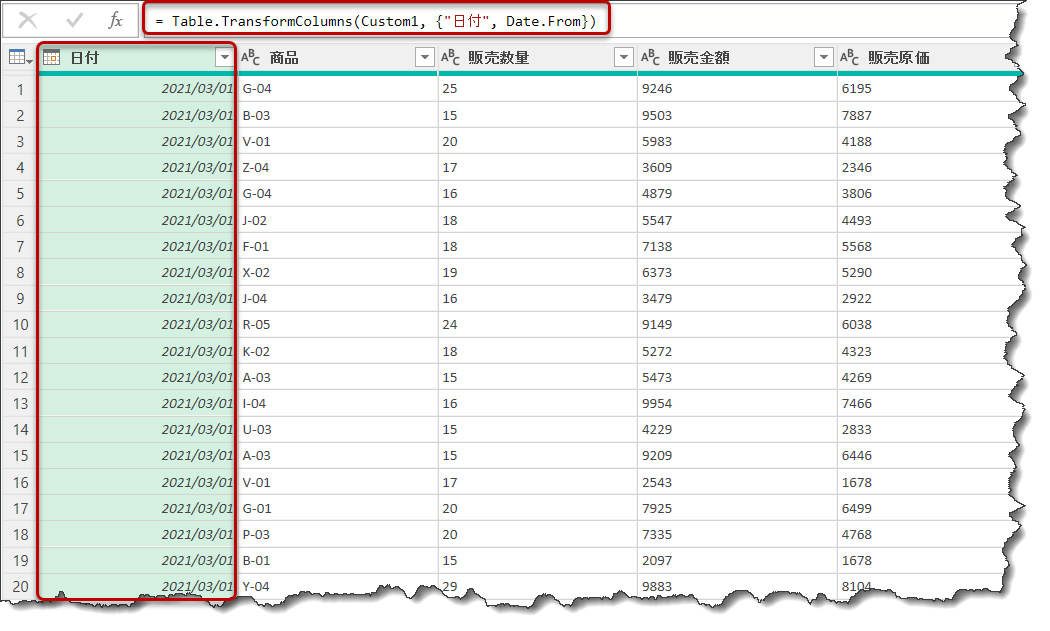This screenshot has width=1050, height=631.
Task: Select cost cell 5290
Action: pyautogui.click(x=924, y=273)
